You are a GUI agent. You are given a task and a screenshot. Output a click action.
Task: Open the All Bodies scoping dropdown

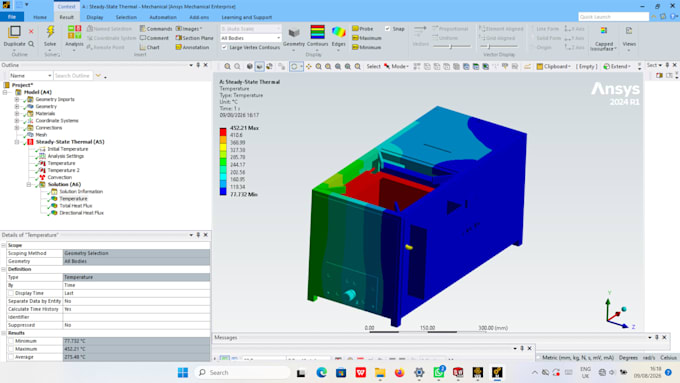click(x=250, y=38)
